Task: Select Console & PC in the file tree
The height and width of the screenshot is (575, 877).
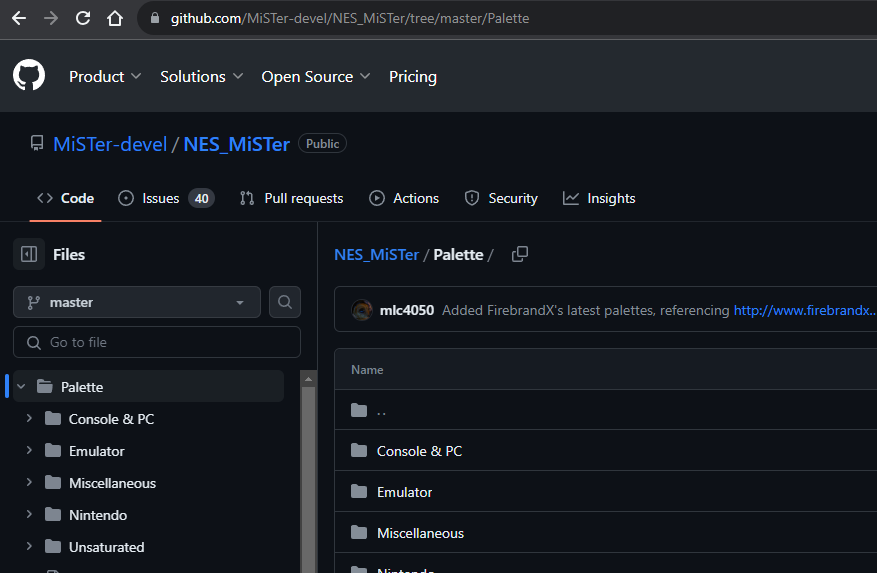Action: pos(111,419)
